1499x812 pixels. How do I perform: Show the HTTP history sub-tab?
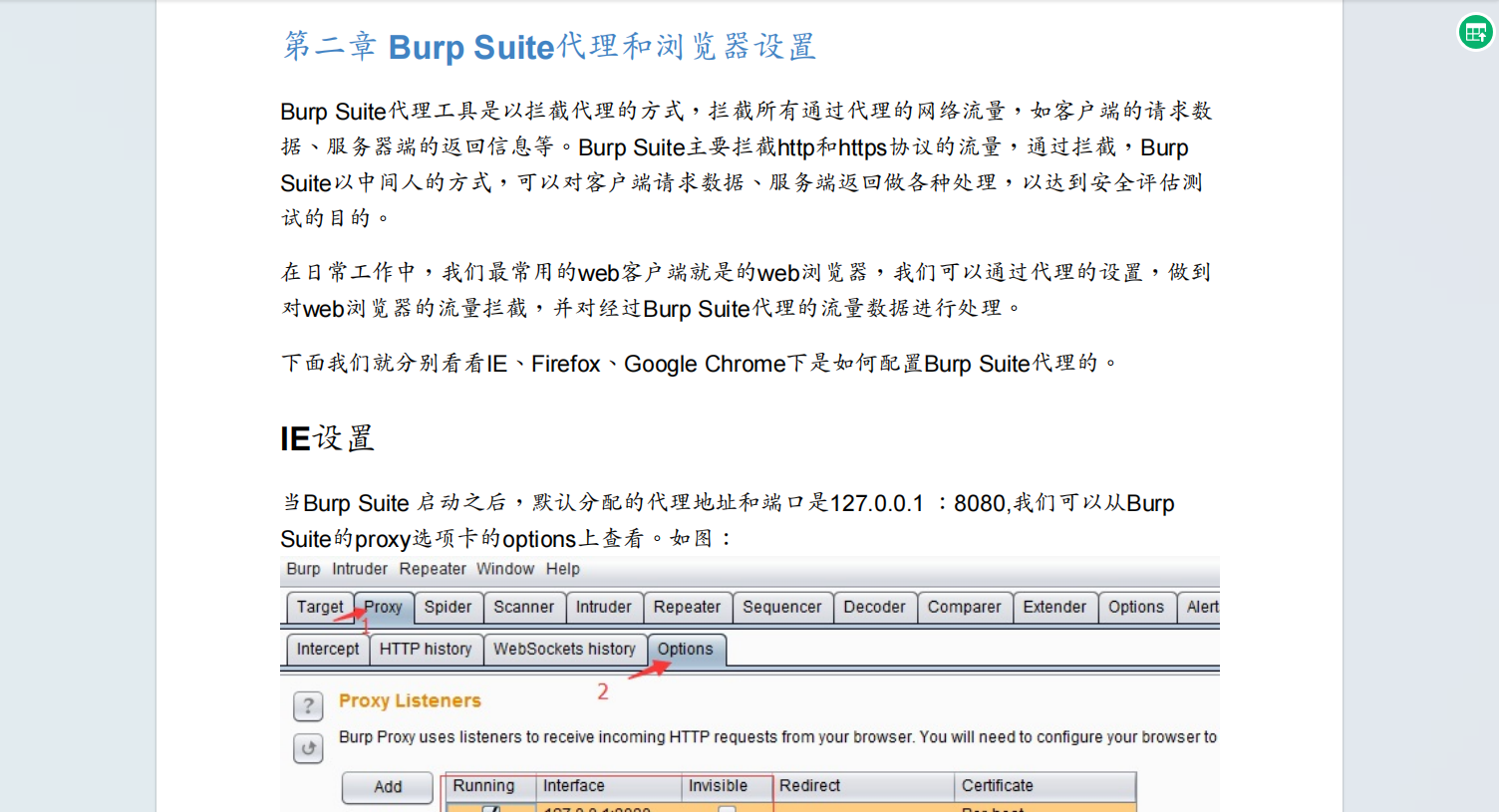426,649
